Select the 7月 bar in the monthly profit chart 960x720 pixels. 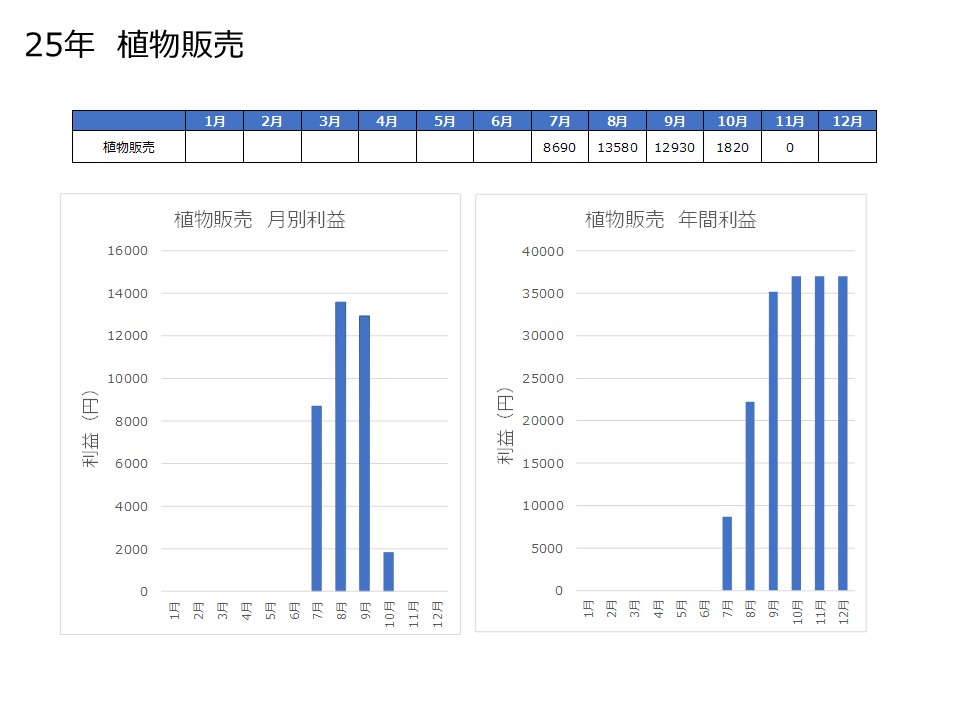[x=317, y=498]
